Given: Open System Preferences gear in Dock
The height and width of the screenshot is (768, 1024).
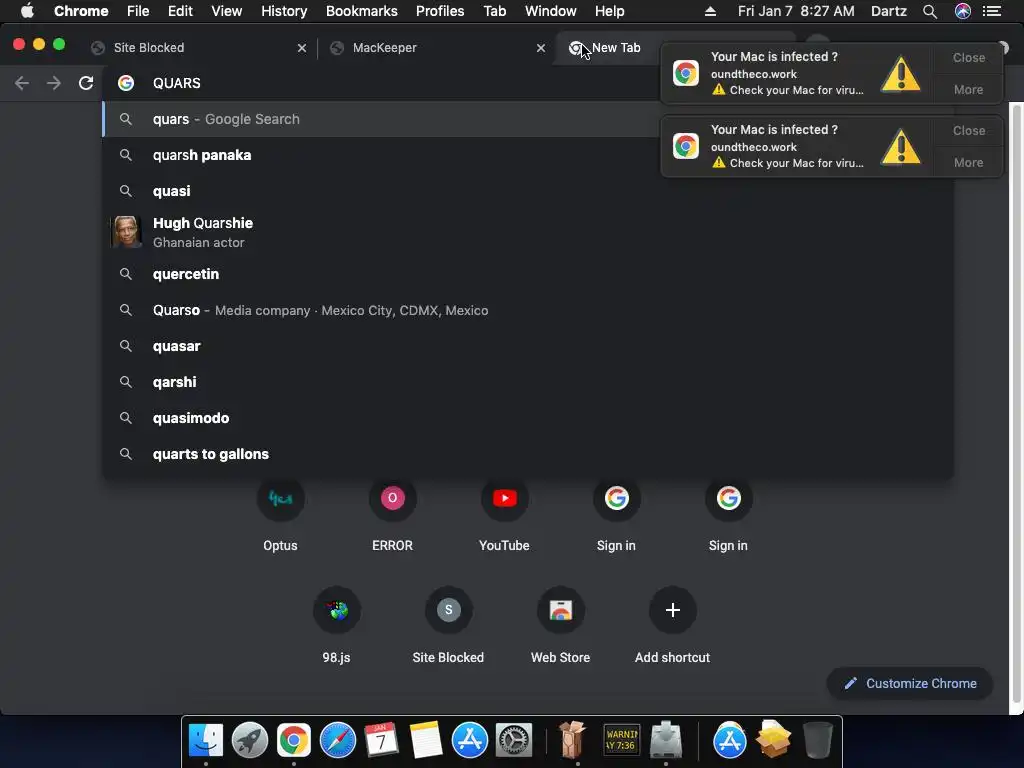Looking at the screenshot, I should (514, 741).
